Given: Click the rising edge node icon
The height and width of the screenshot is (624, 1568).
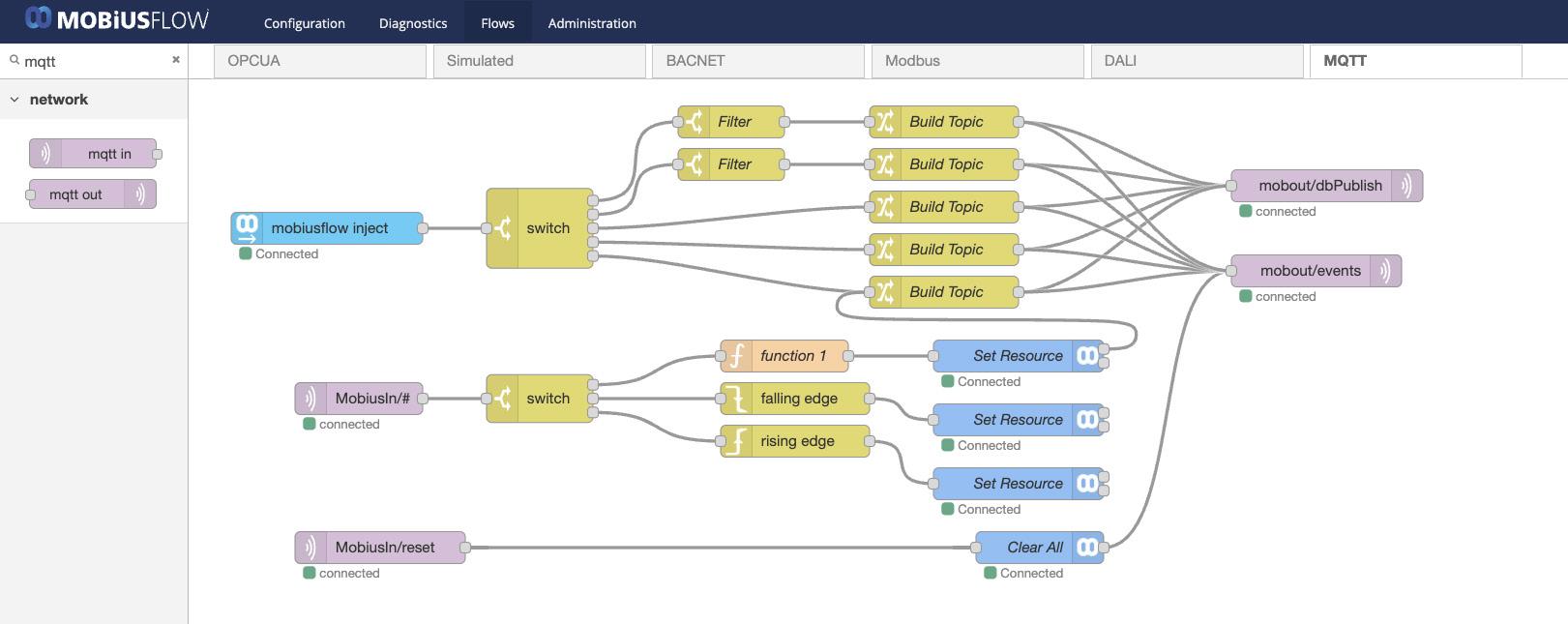Looking at the screenshot, I should click(x=736, y=441).
